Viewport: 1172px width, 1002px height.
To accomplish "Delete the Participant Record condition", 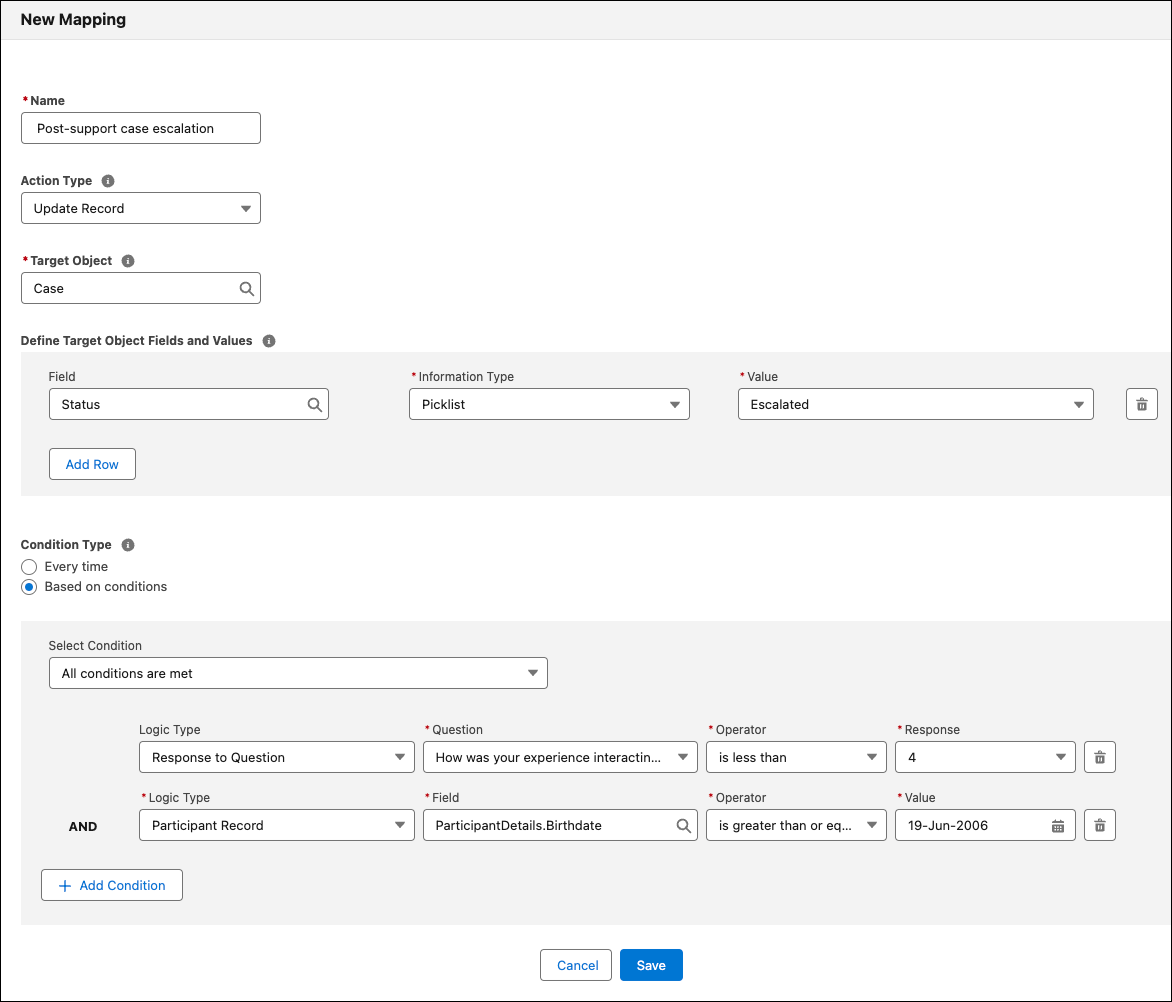I will (1099, 825).
